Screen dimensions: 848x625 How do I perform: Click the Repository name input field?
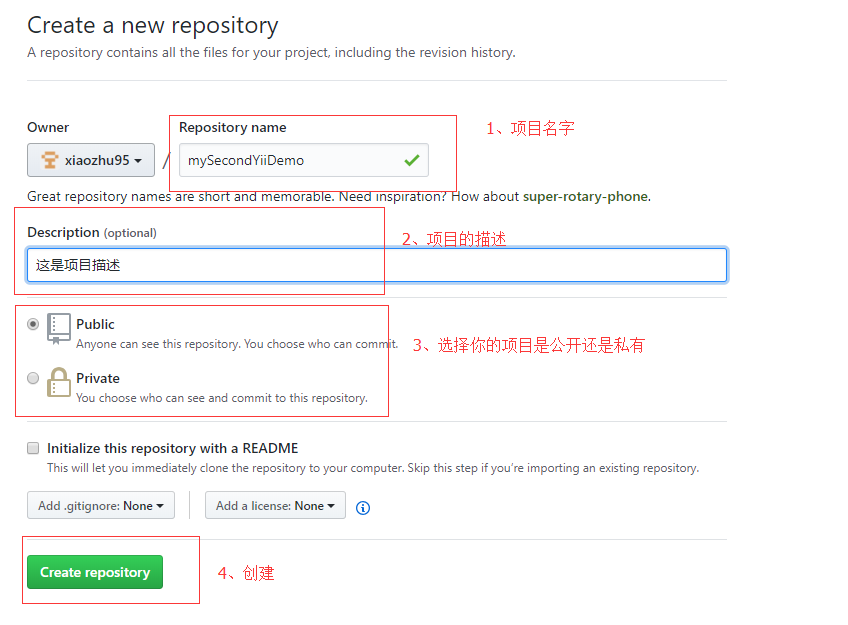tap(290, 160)
